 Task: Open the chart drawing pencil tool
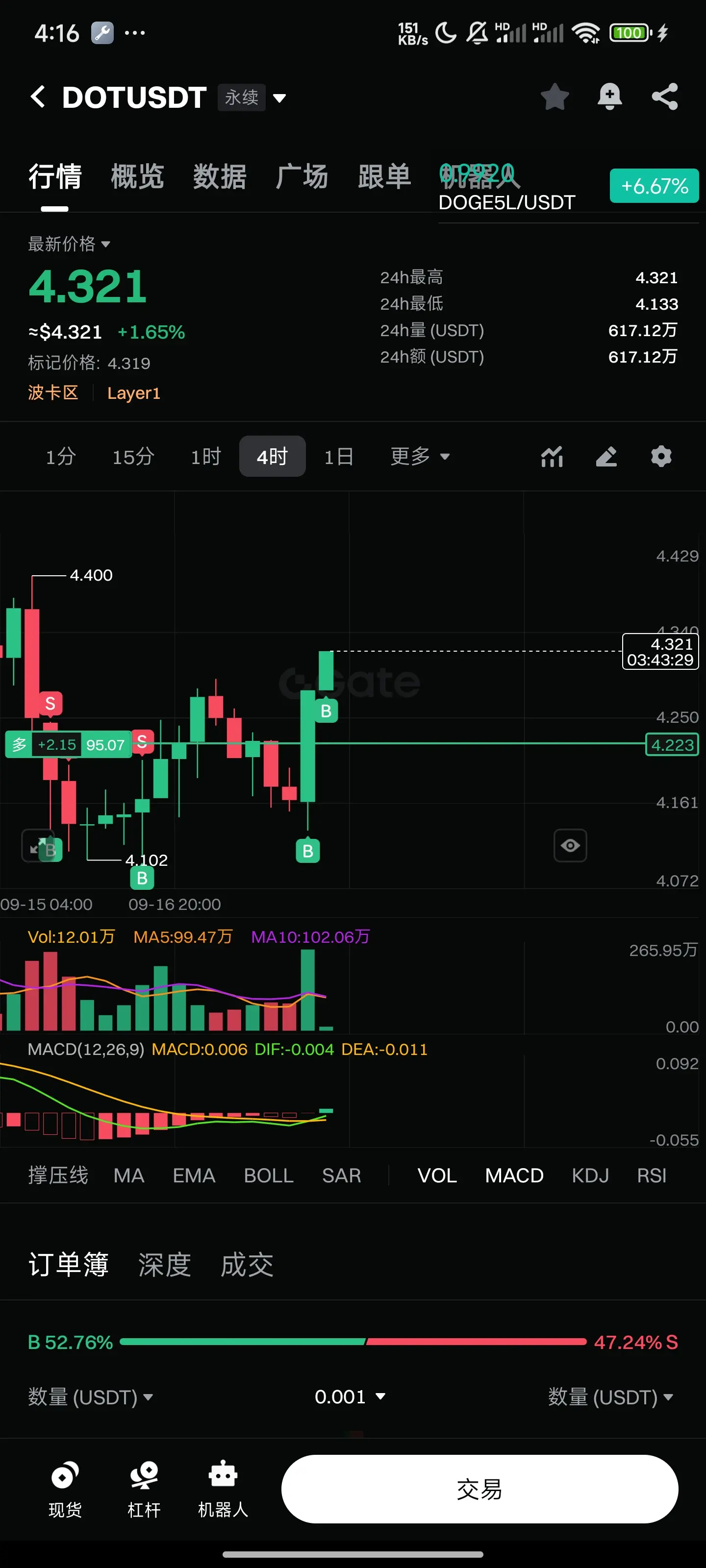click(x=606, y=457)
